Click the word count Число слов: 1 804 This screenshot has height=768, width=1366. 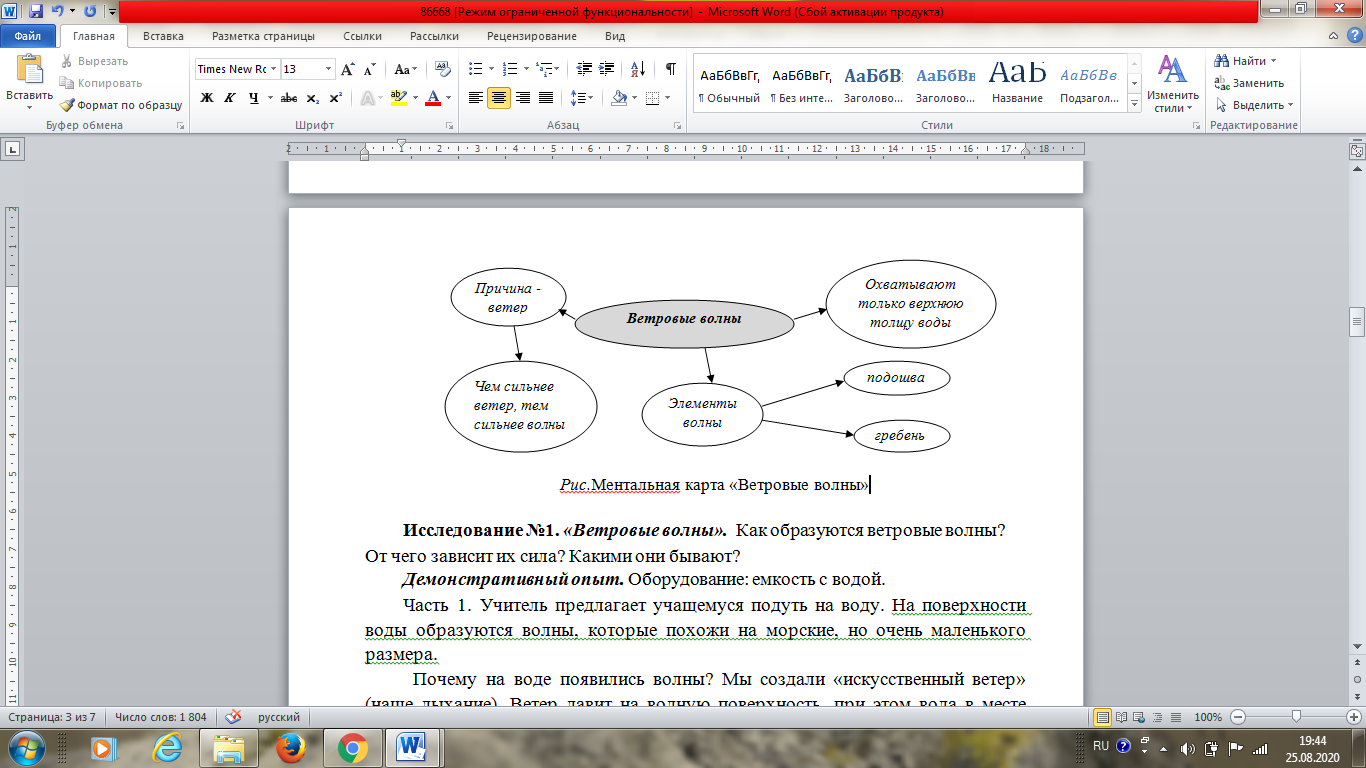click(x=160, y=717)
